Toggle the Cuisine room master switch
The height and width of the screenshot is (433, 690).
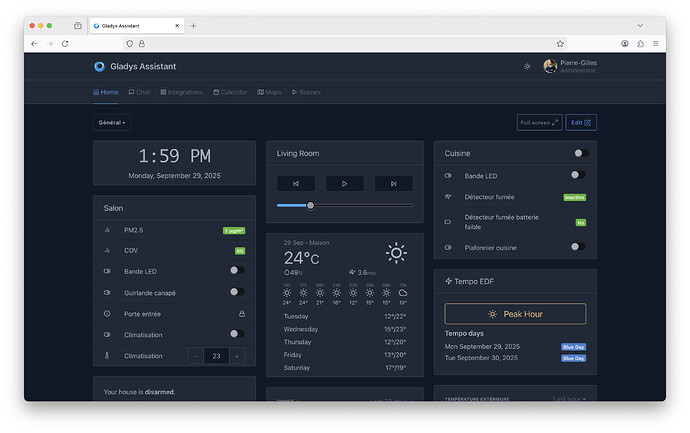tap(579, 153)
